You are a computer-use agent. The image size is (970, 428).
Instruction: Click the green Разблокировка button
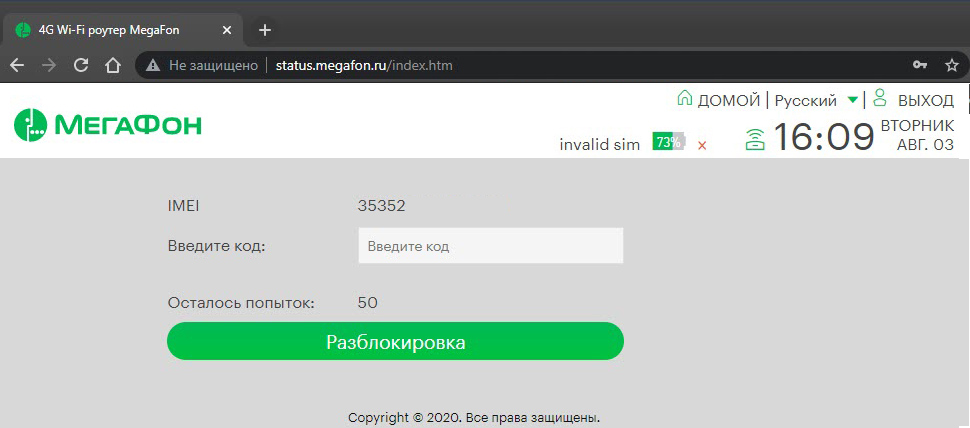(395, 341)
